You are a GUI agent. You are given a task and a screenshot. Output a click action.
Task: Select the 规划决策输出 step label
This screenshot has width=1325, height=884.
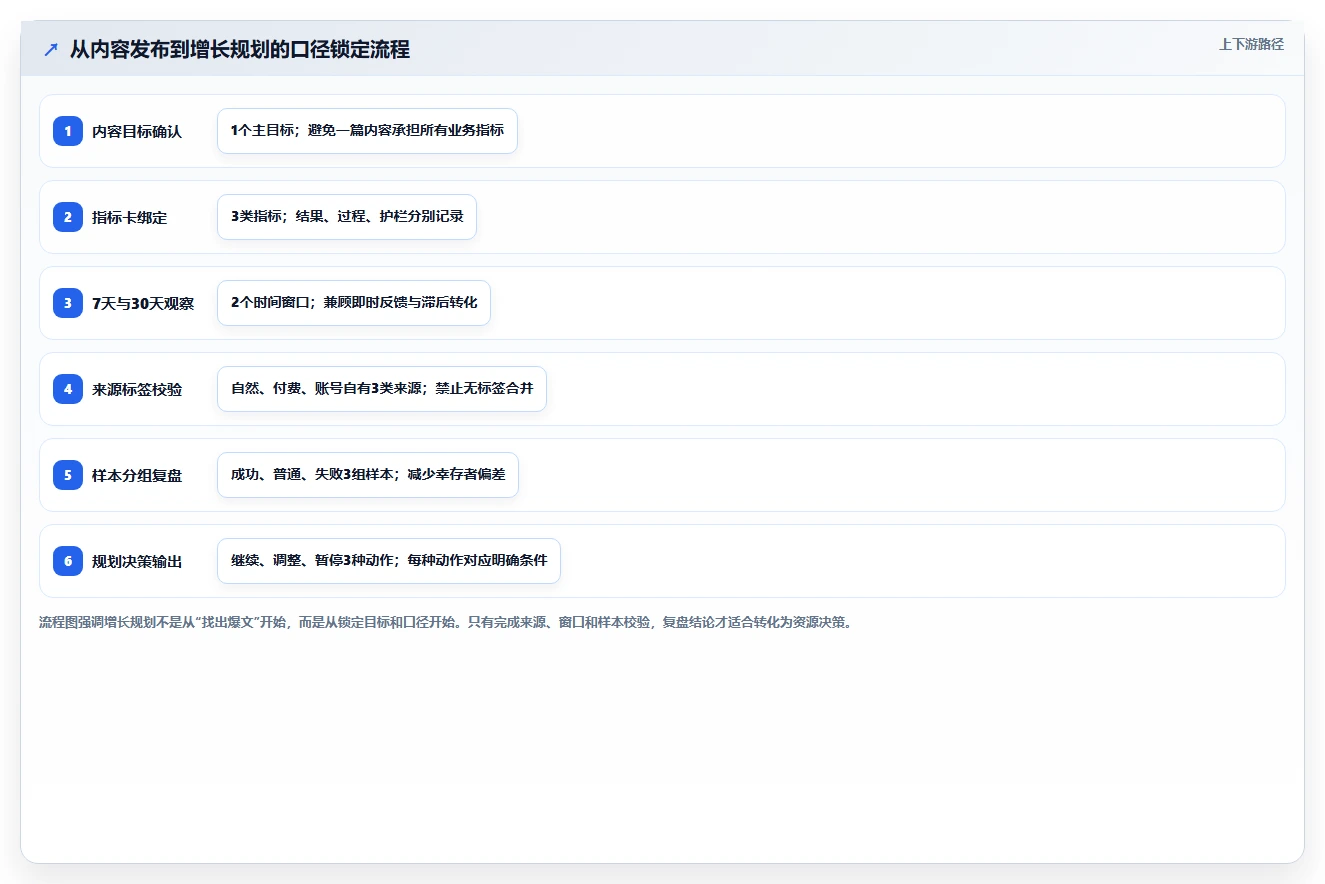pyautogui.click(x=137, y=561)
